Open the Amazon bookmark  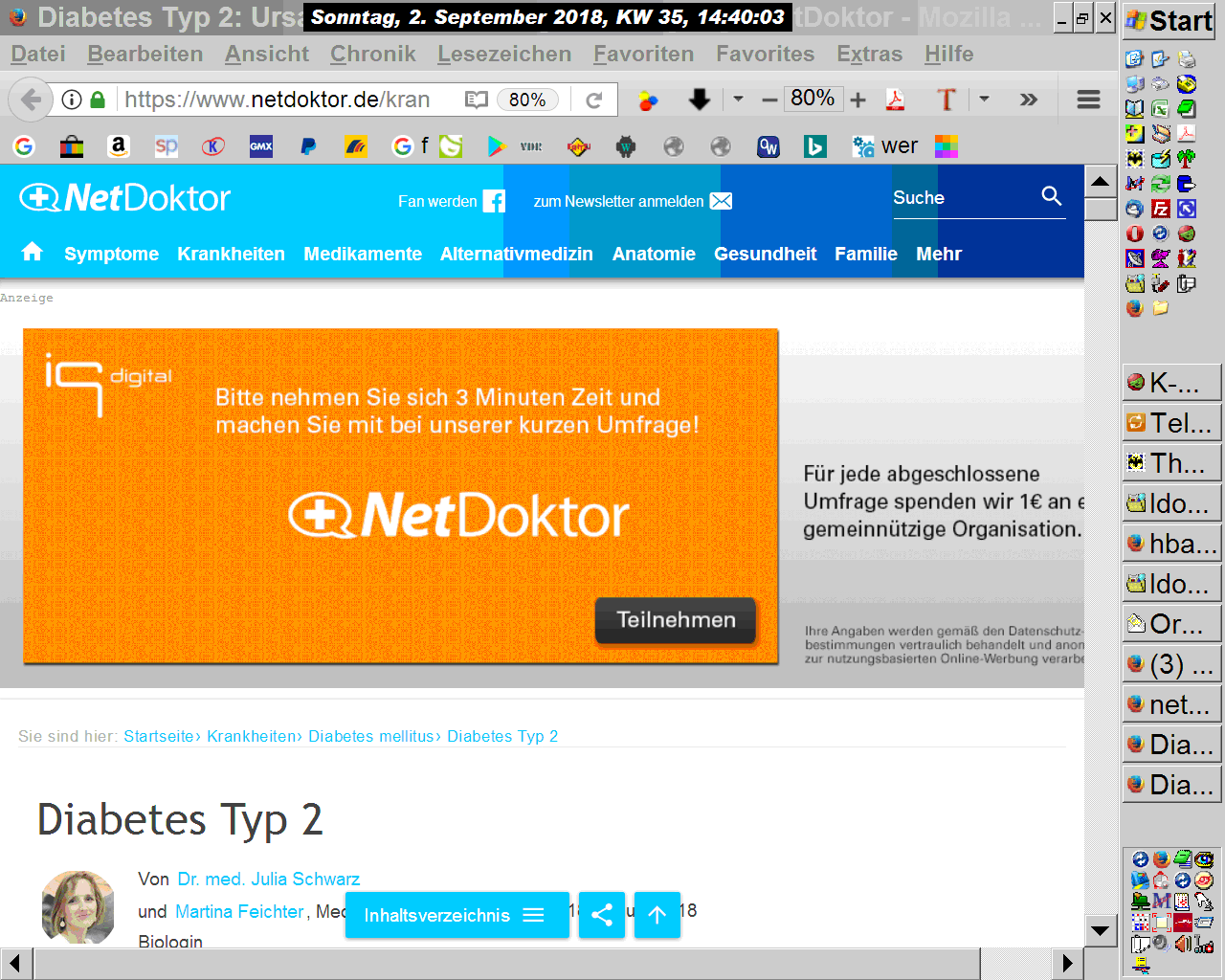pos(119,146)
